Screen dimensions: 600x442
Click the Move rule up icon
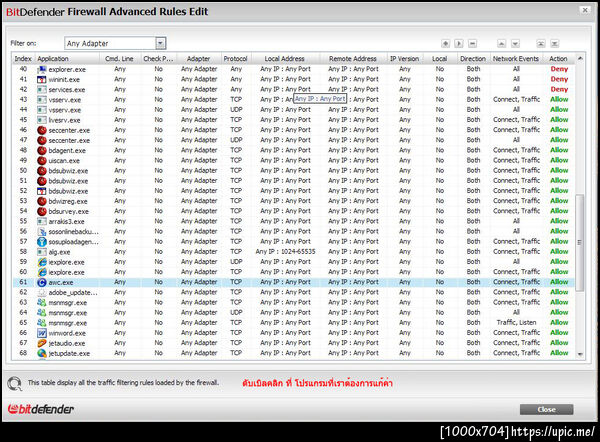pyautogui.click(x=502, y=43)
